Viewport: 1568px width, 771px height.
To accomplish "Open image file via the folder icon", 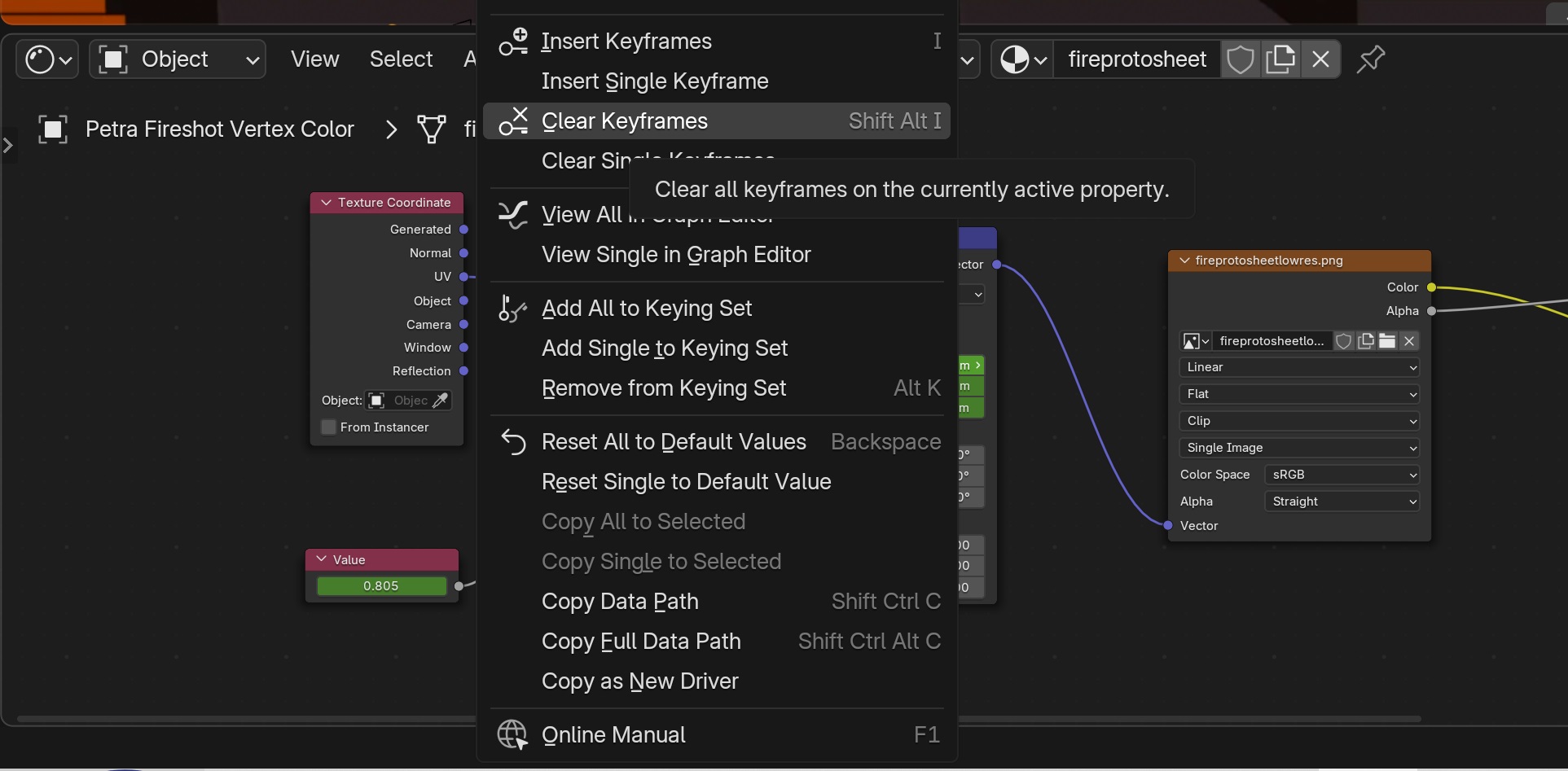I will [1387, 341].
